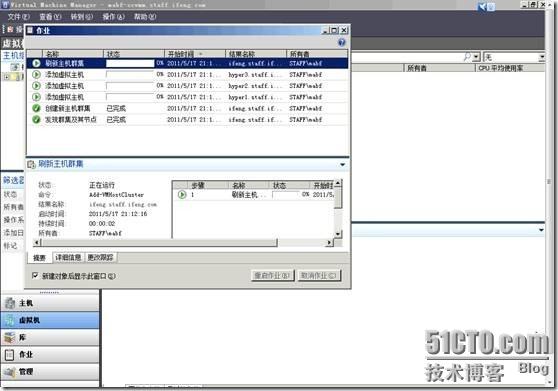Open help icon in 作业 window
The height and width of the screenshot is (391, 558).
tap(342, 42)
